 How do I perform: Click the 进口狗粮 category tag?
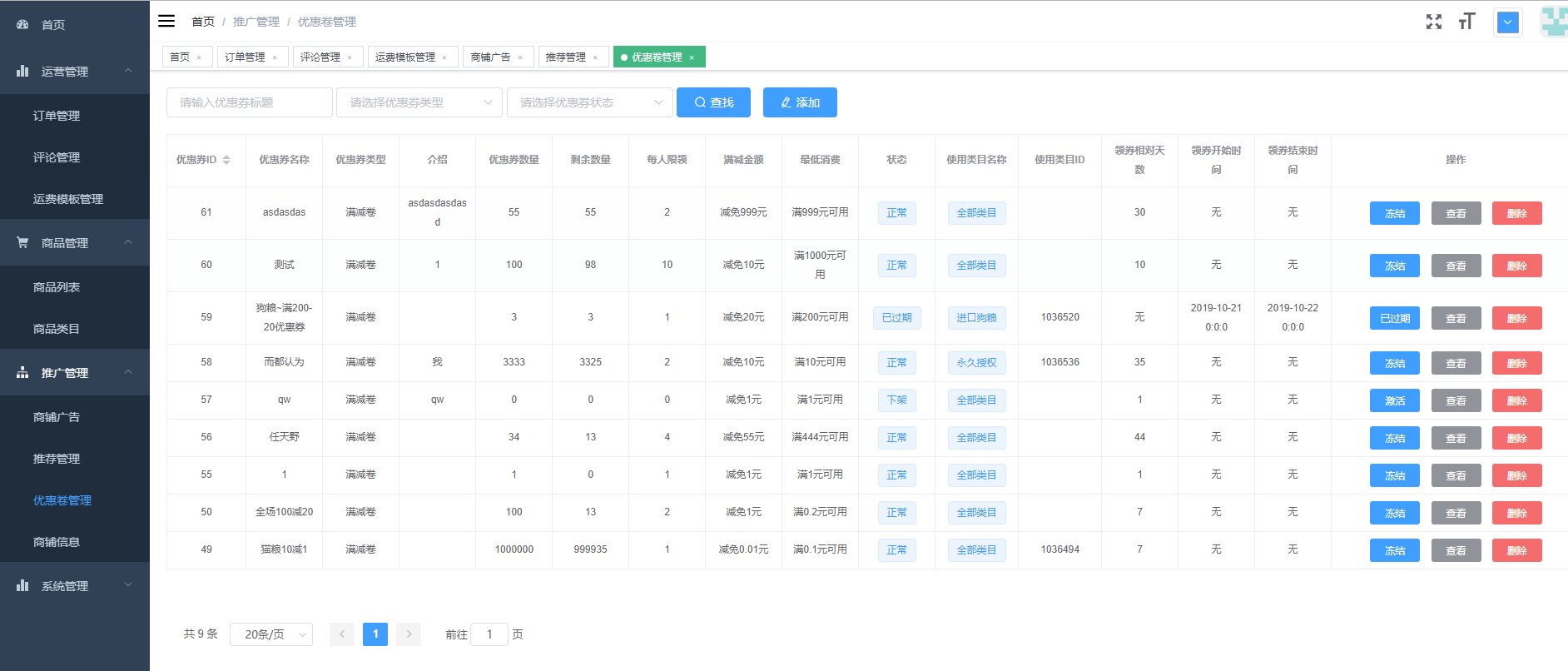pyautogui.click(x=976, y=318)
